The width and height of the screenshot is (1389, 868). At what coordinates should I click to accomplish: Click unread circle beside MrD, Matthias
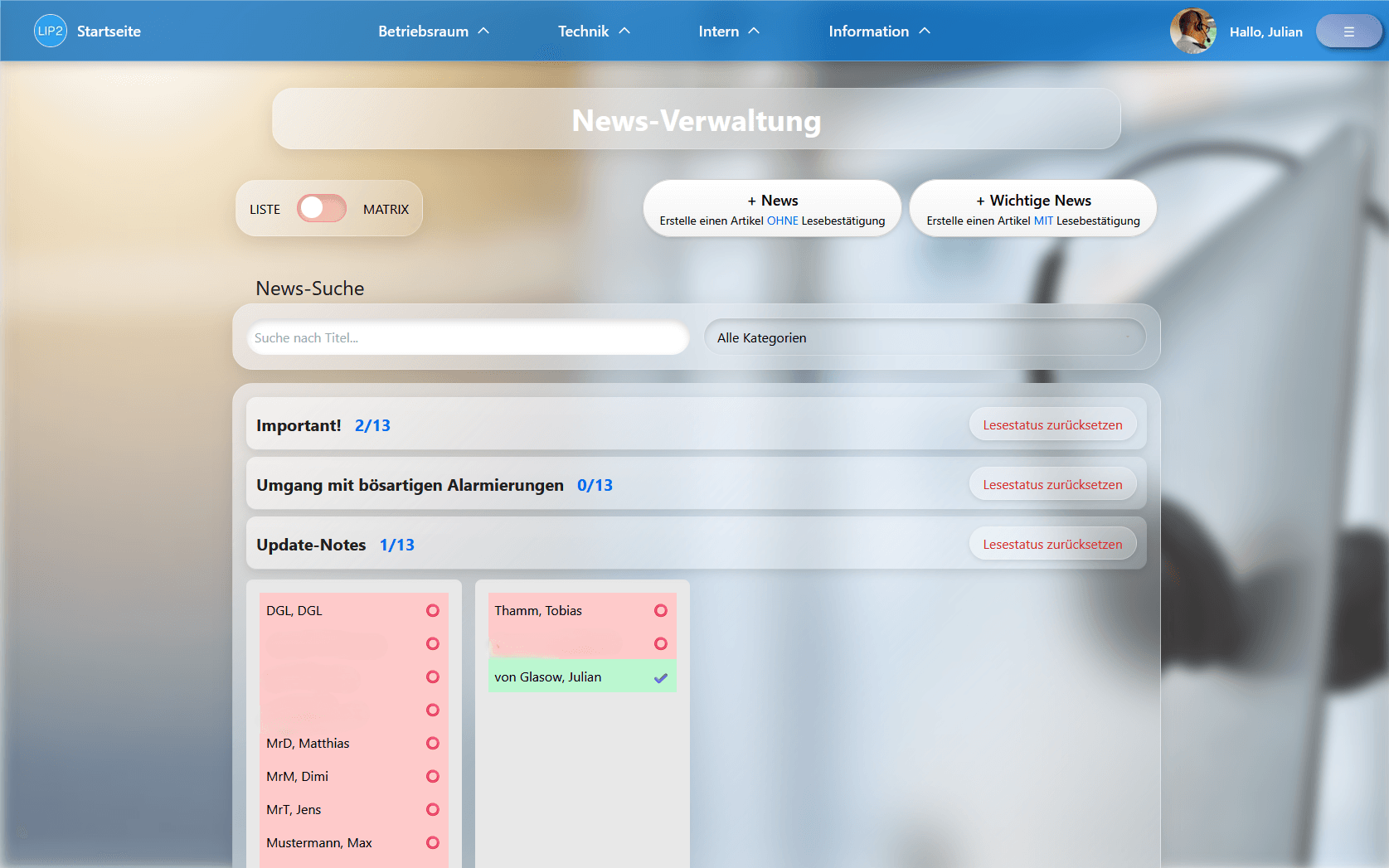tap(432, 744)
